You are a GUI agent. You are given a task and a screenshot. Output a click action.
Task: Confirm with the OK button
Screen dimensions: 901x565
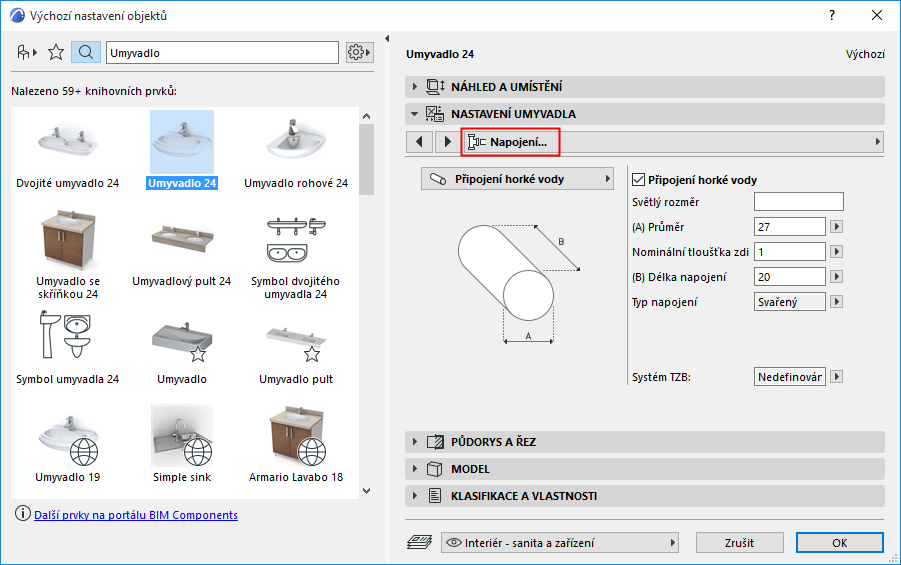840,542
